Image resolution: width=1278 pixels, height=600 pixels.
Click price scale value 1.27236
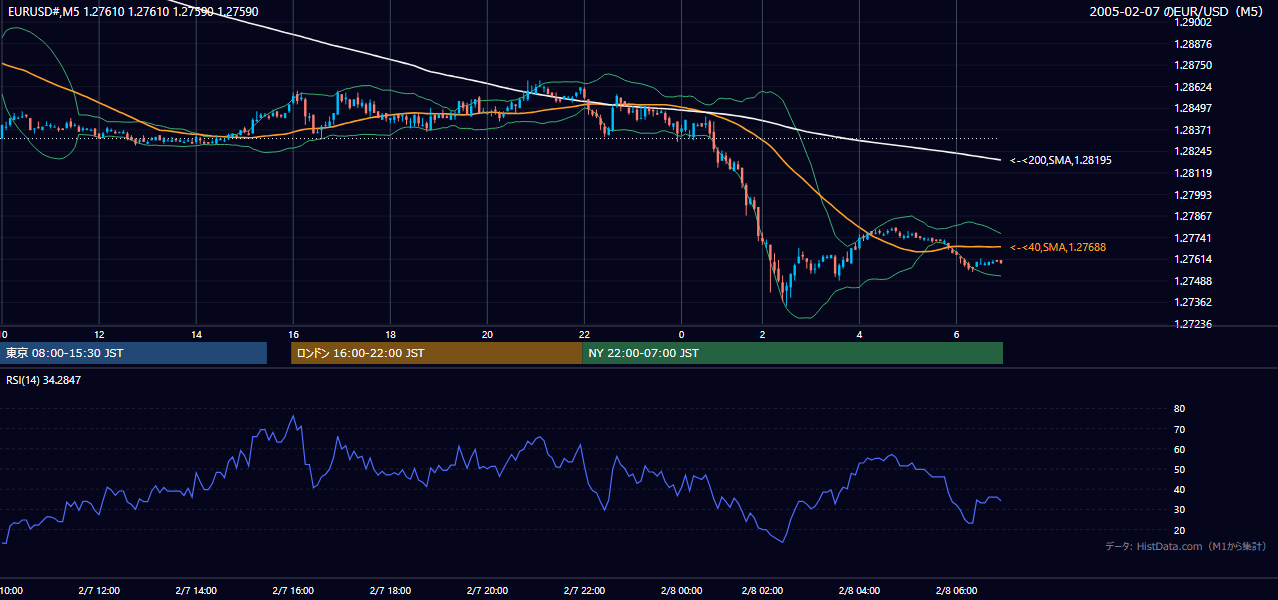(x=1192, y=324)
